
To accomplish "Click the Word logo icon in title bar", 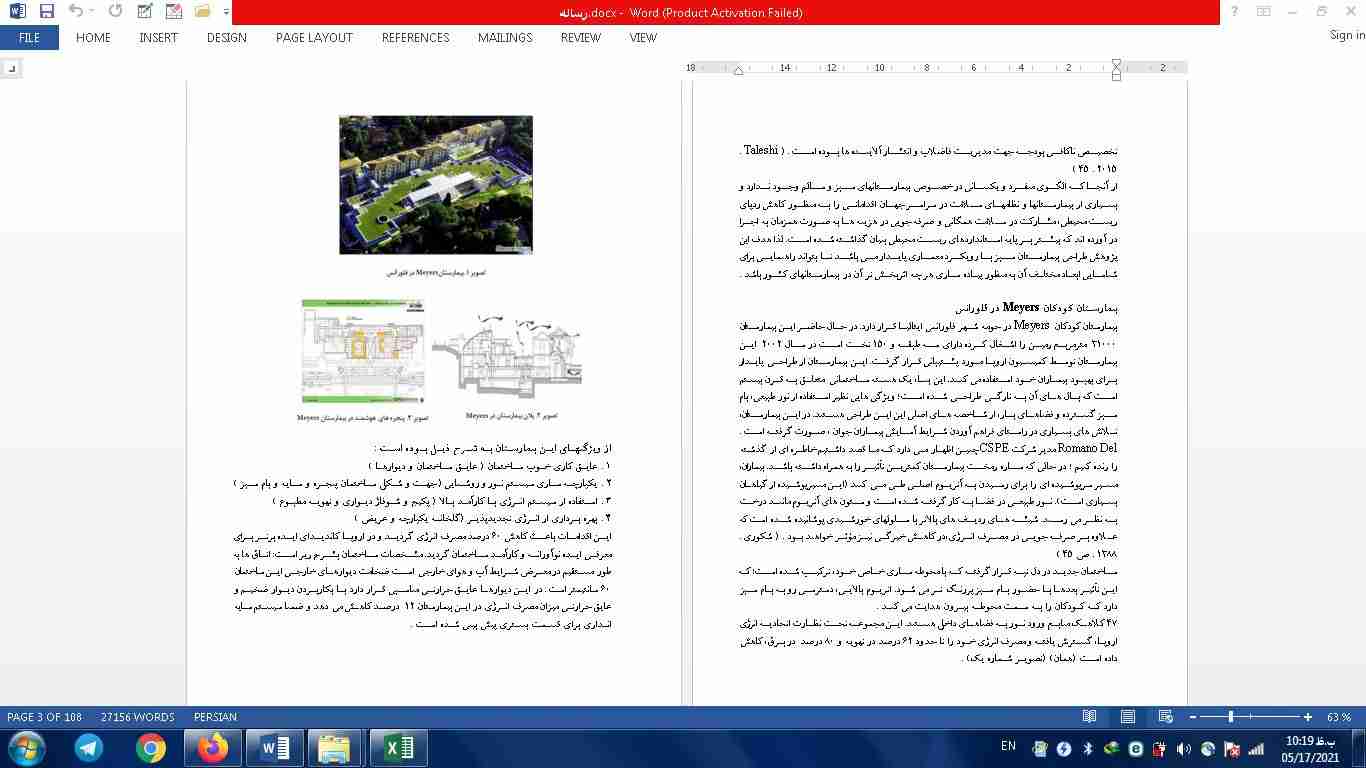I will coord(16,12).
